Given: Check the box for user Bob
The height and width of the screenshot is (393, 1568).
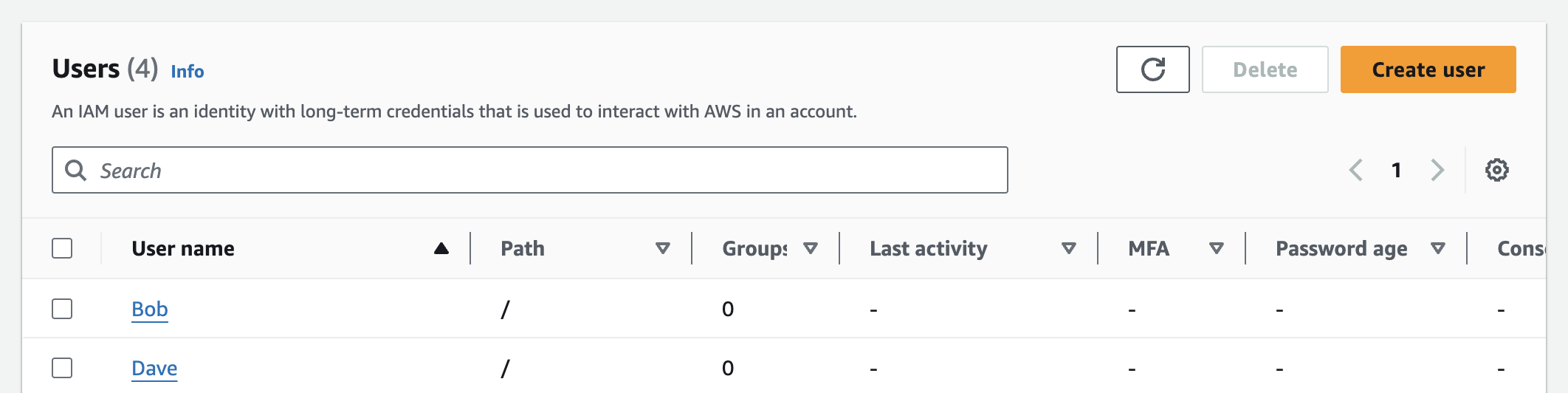Looking at the screenshot, I should click(x=62, y=309).
